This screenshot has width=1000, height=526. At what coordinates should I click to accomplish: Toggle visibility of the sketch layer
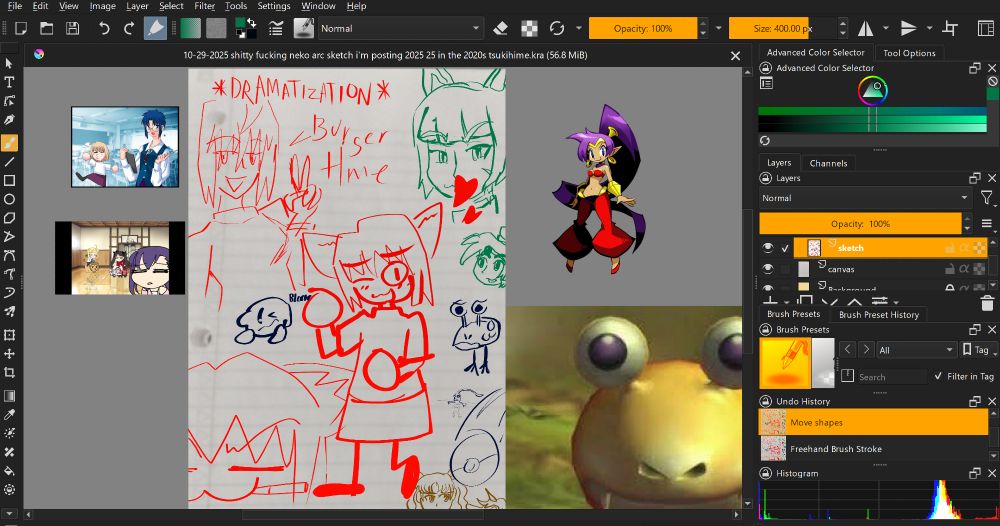point(767,247)
